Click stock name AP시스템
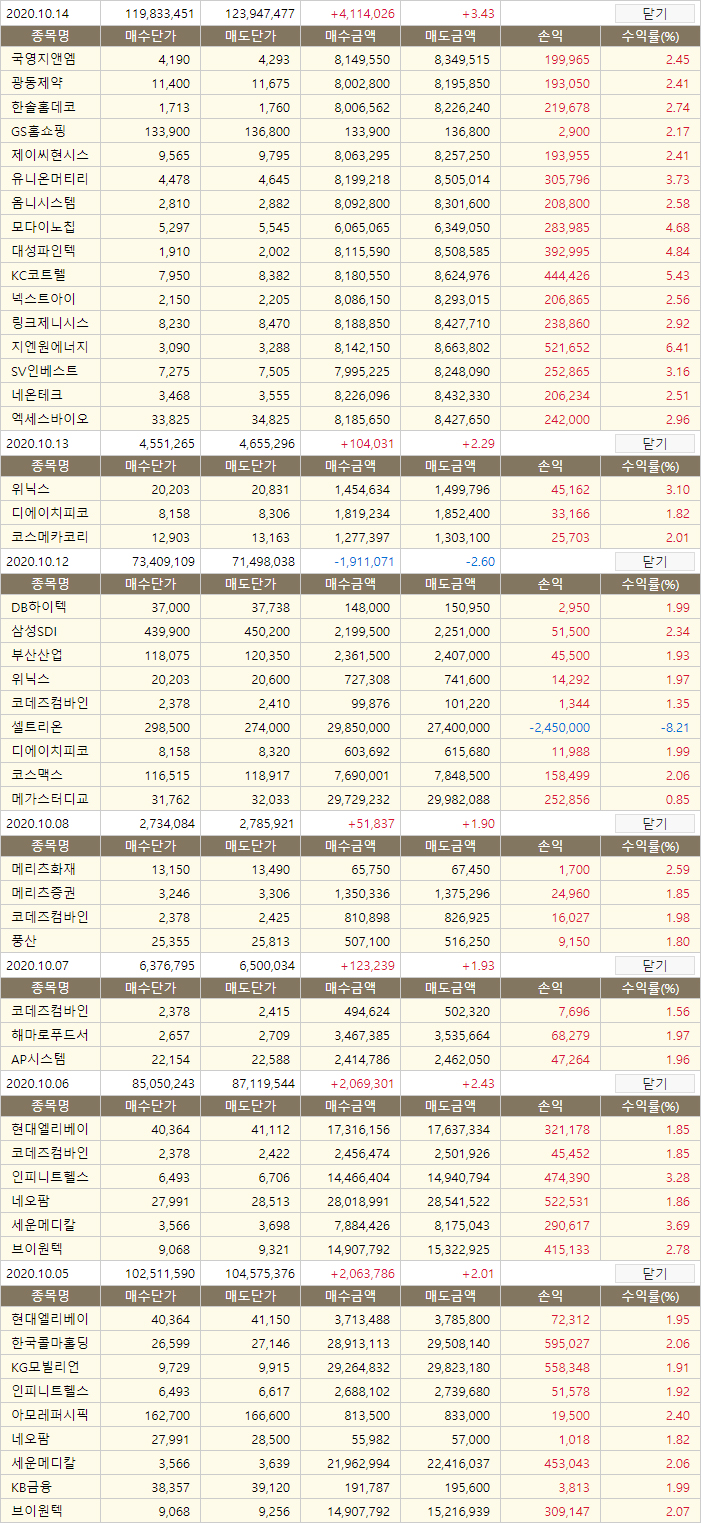Screen dimensions: 701x1523 pos(39,1059)
